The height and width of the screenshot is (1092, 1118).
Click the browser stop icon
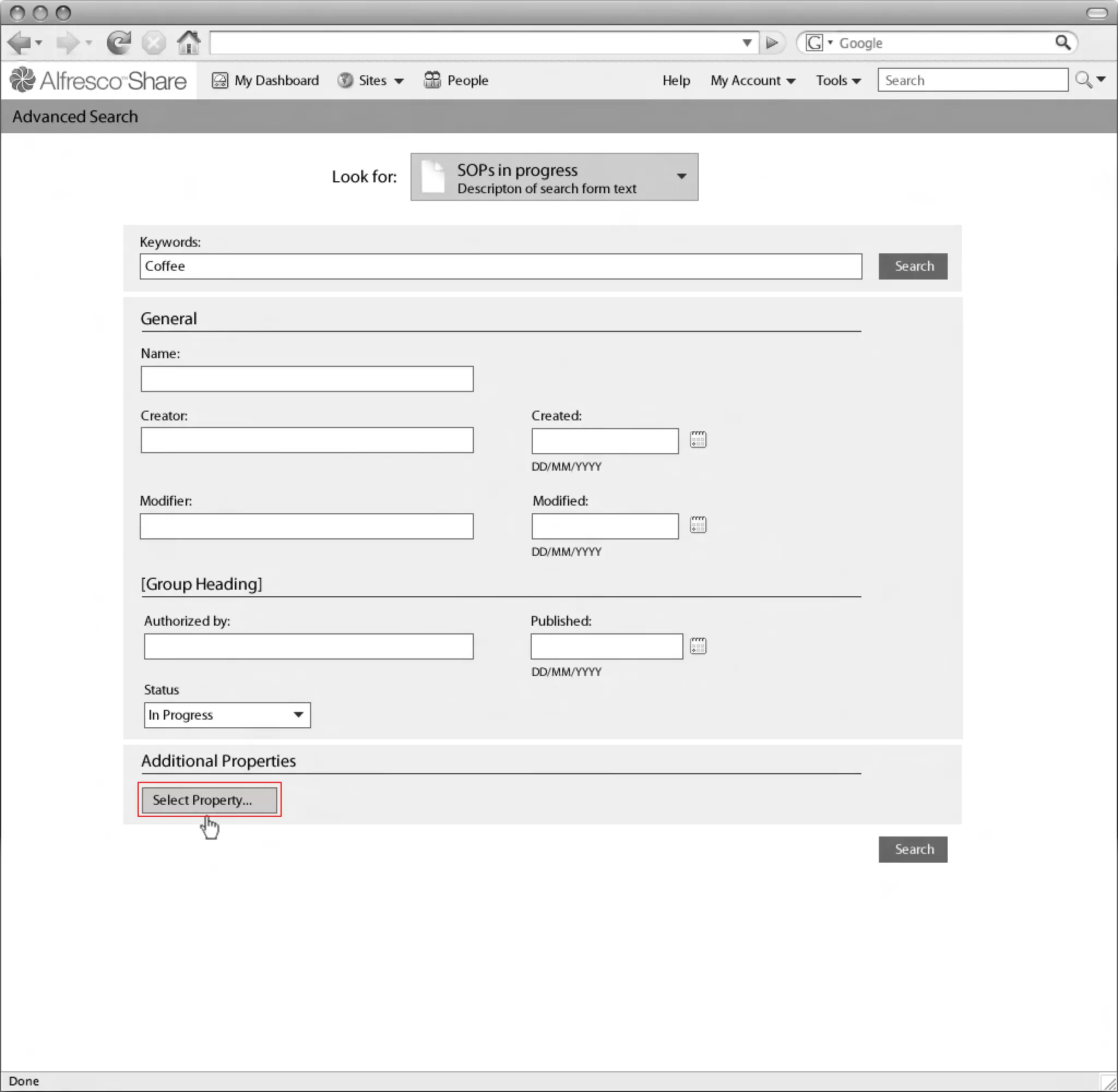[x=153, y=43]
